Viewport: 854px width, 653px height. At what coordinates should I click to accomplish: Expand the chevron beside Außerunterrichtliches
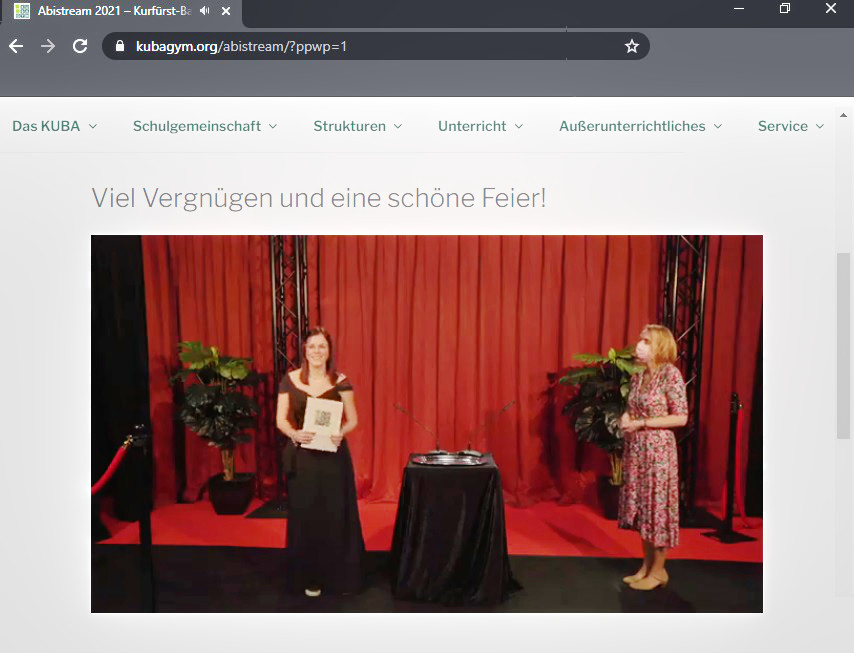click(718, 126)
